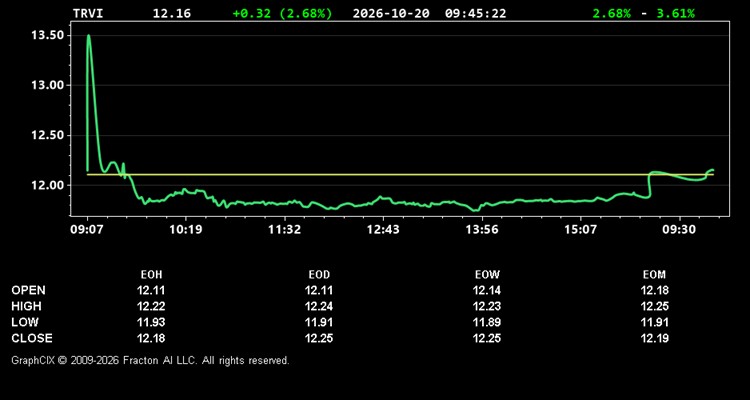The image size is (750, 400).
Task: Select the EOD high value 12.24
Action: click(x=319, y=307)
